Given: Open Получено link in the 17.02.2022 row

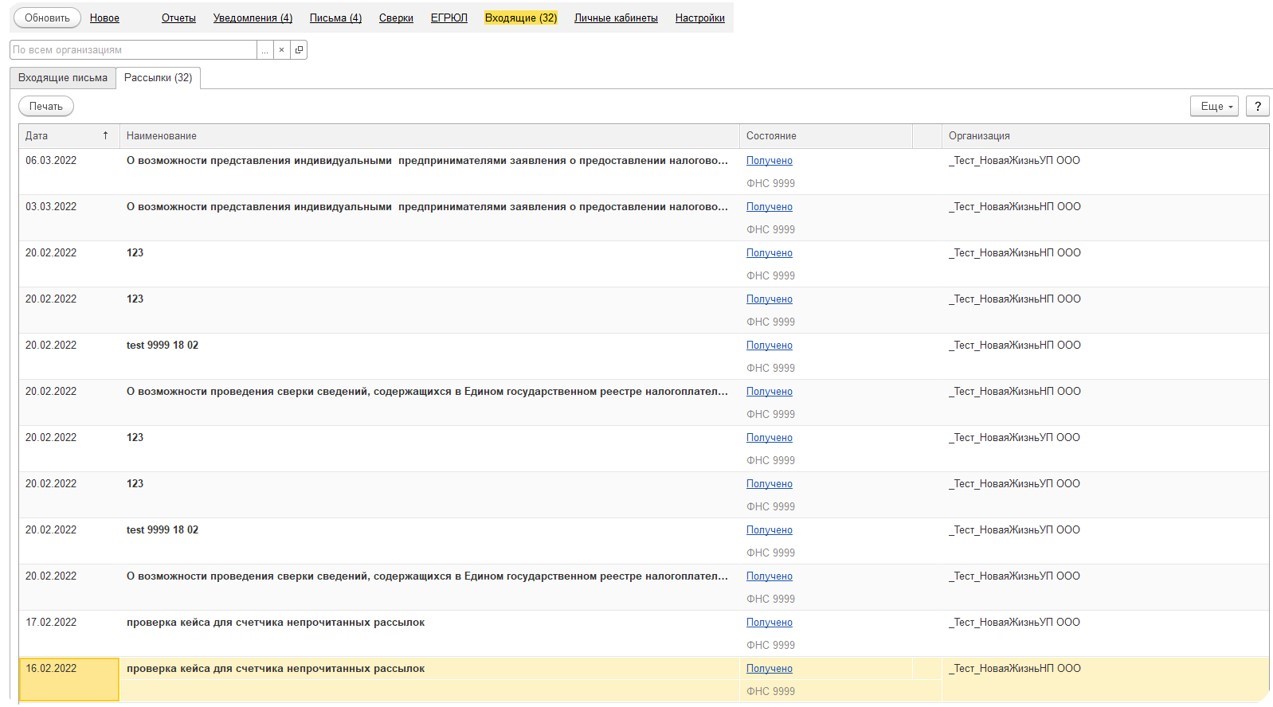Looking at the screenshot, I should (769, 623).
